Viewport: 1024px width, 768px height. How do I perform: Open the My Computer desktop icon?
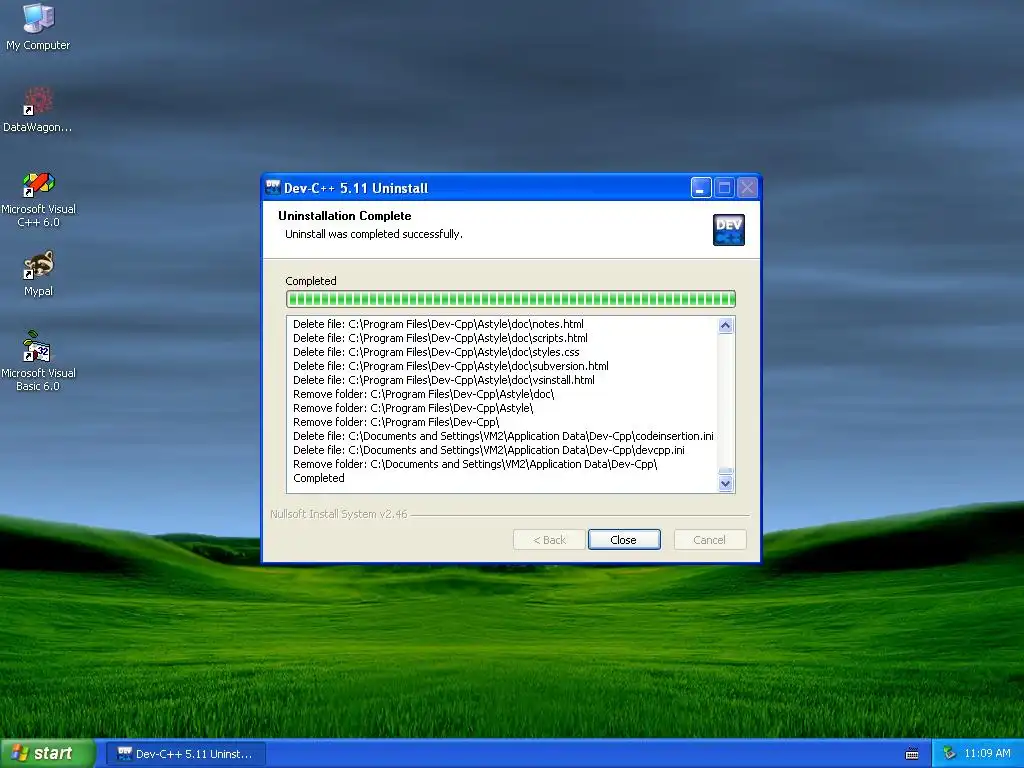tap(38, 26)
